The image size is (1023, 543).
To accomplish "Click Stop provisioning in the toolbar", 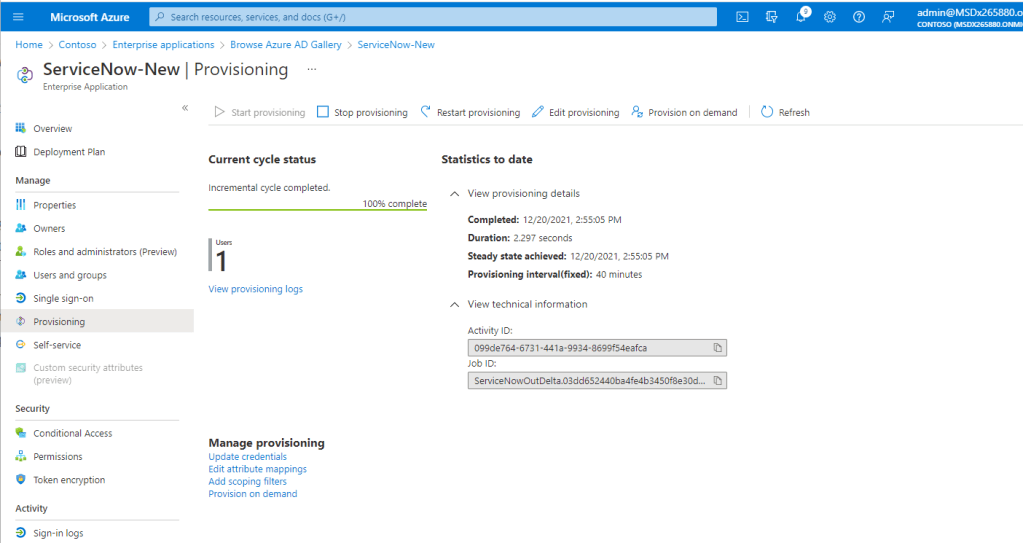I will pyautogui.click(x=362, y=113).
